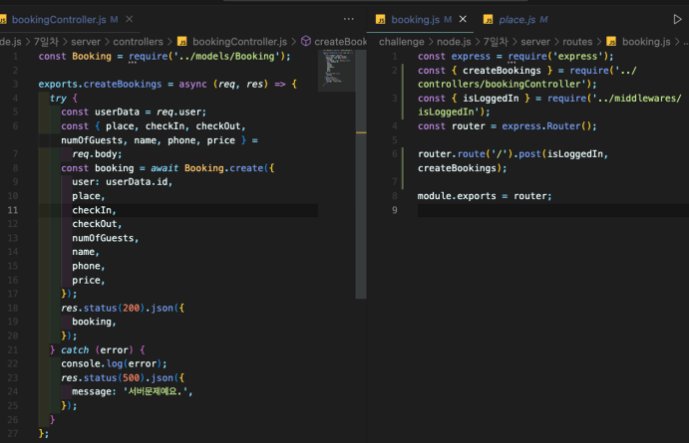The height and width of the screenshot is (443, 689).
Task: Click 'numOfGuests,' on line 13
Action: (105, 238)
